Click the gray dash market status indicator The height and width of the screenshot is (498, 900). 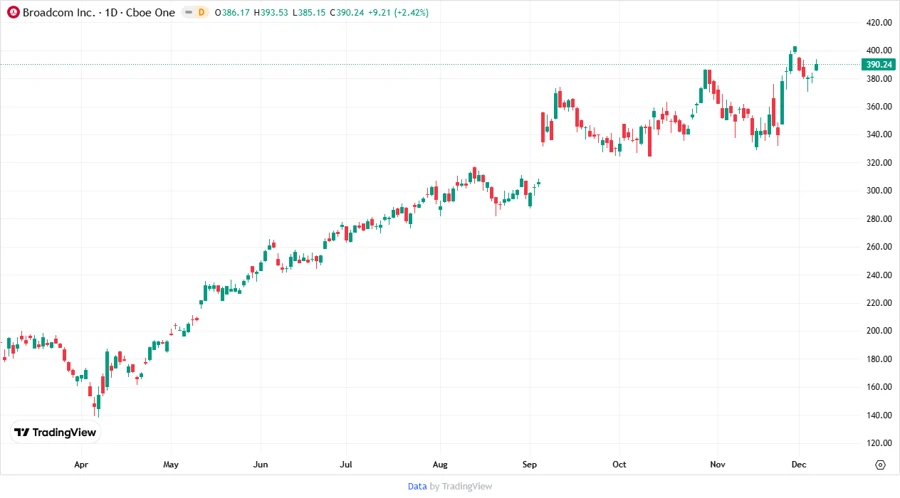(x=188, y=12)
